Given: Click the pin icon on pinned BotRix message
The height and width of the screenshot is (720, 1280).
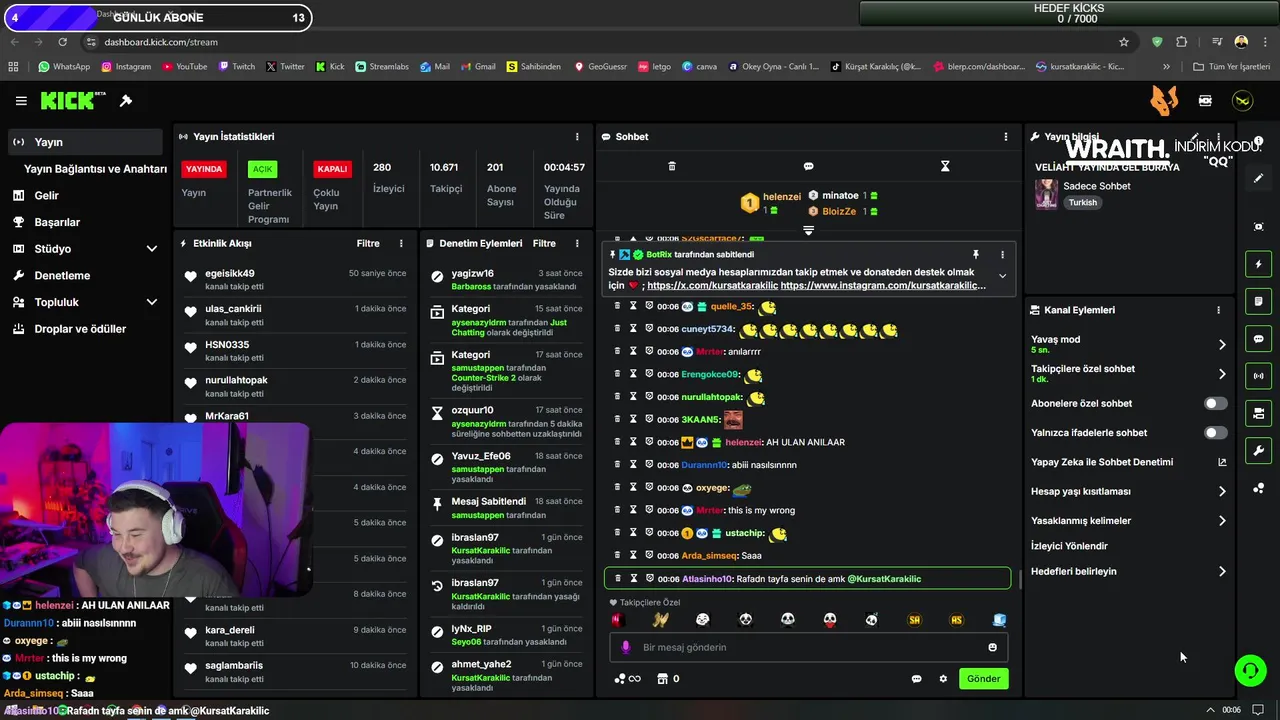Looking at the screenshot, I should [976, 255].
